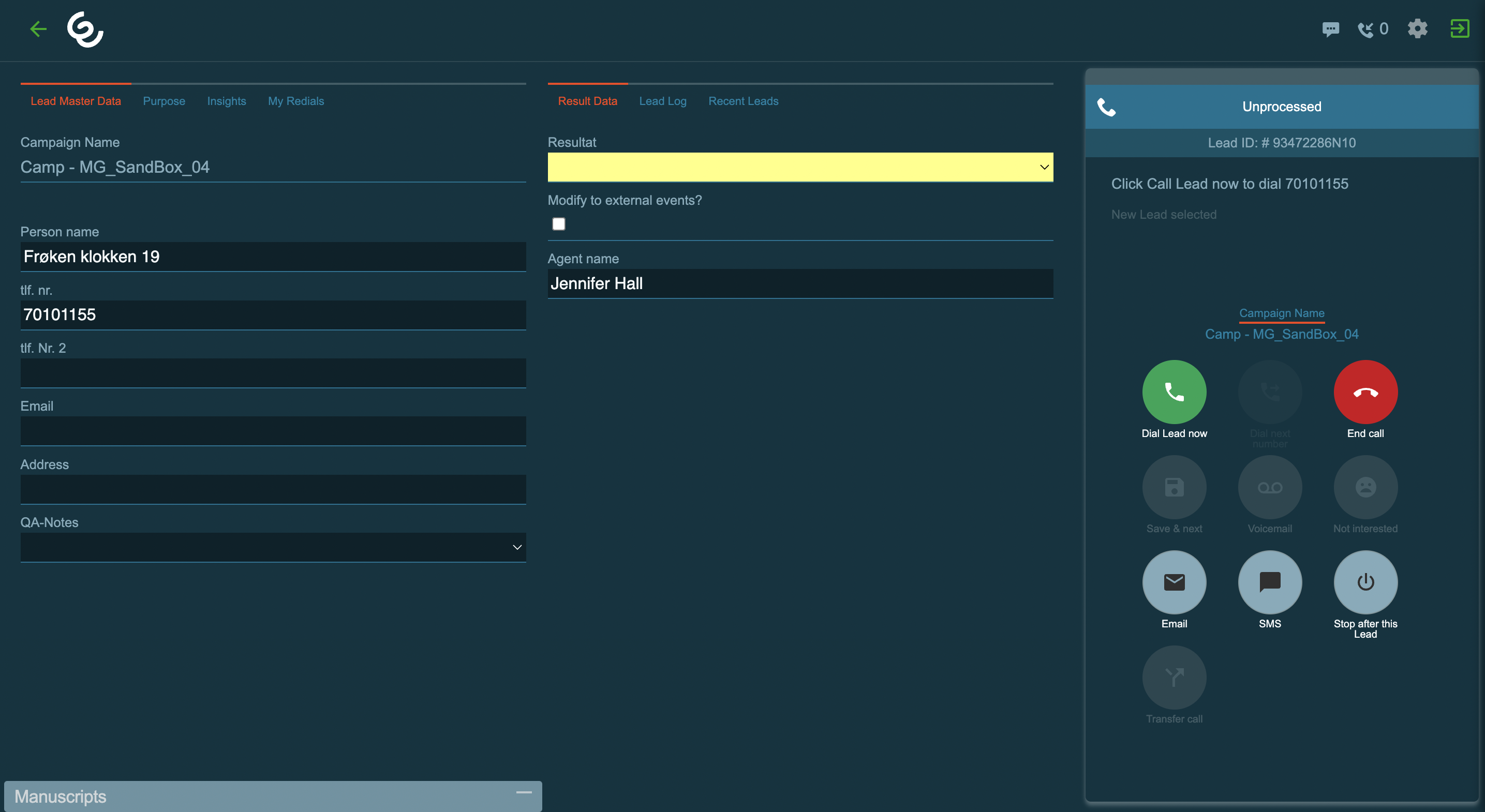Image resolution: width=1485 pixels, height=812 pixels.
Task: Click the Campaign Name link in call panel
Action: pyautogui.click(x=1281, y=313)
